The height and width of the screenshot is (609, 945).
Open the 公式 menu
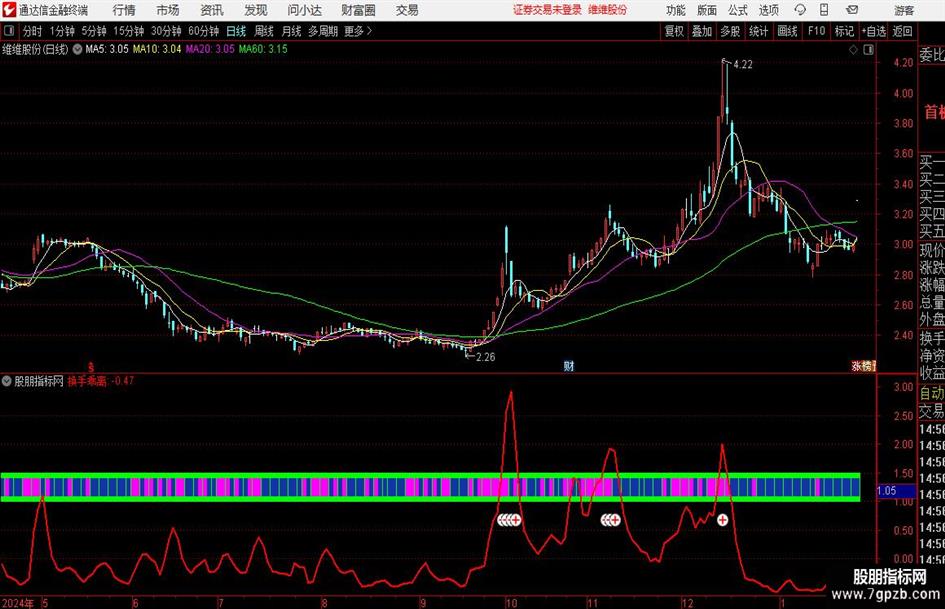[x=738, y=10]
